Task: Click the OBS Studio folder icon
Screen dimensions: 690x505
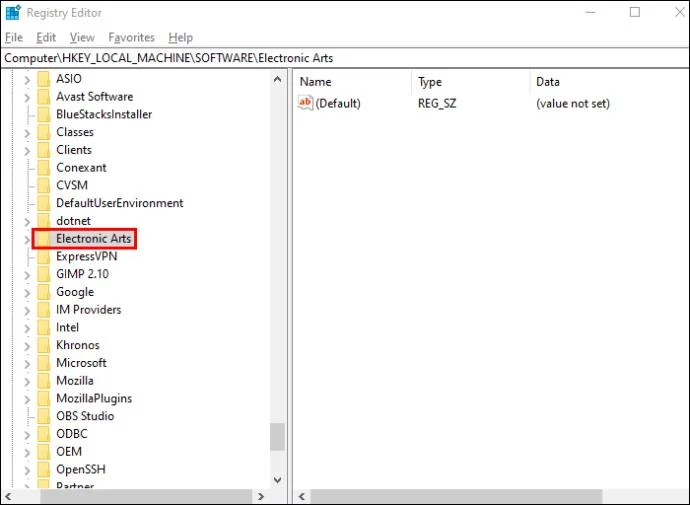Action: point(44,416)
